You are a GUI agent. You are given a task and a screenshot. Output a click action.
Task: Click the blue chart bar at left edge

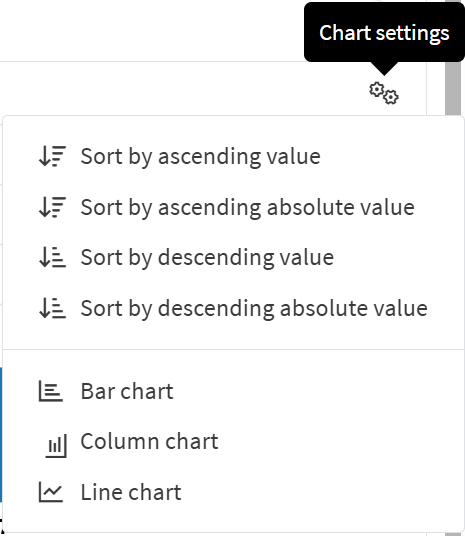(x=1, y=434)
